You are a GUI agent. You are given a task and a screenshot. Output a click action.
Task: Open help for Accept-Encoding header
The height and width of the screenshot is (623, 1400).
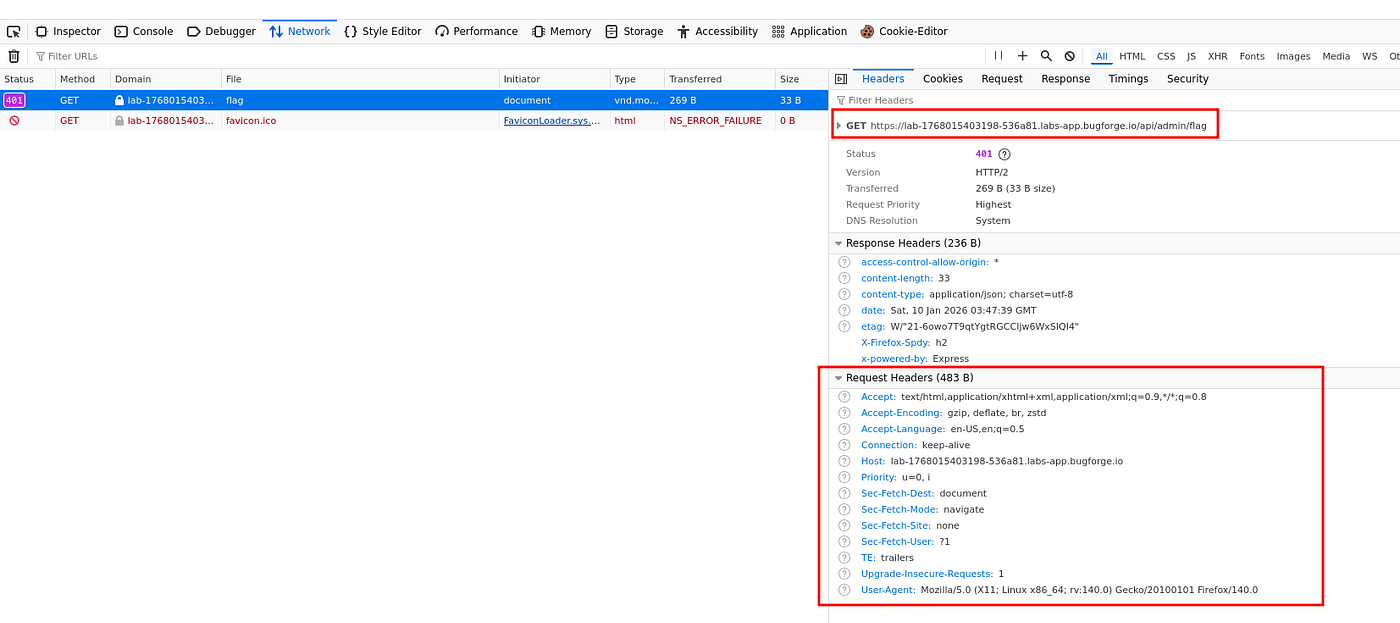pyautogui.click(x=844, y=413)
